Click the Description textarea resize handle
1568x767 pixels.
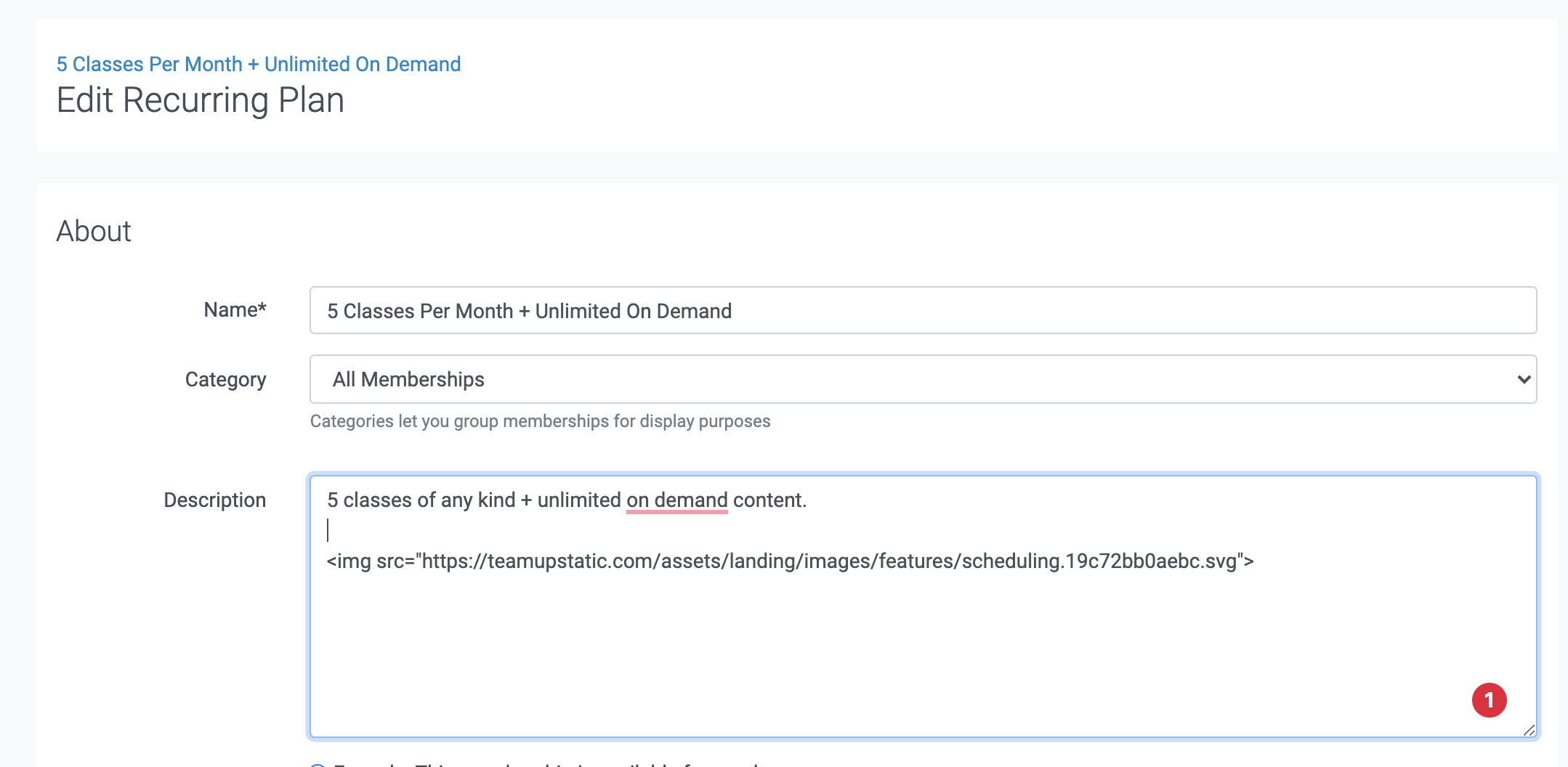(x=1529, y=730)
